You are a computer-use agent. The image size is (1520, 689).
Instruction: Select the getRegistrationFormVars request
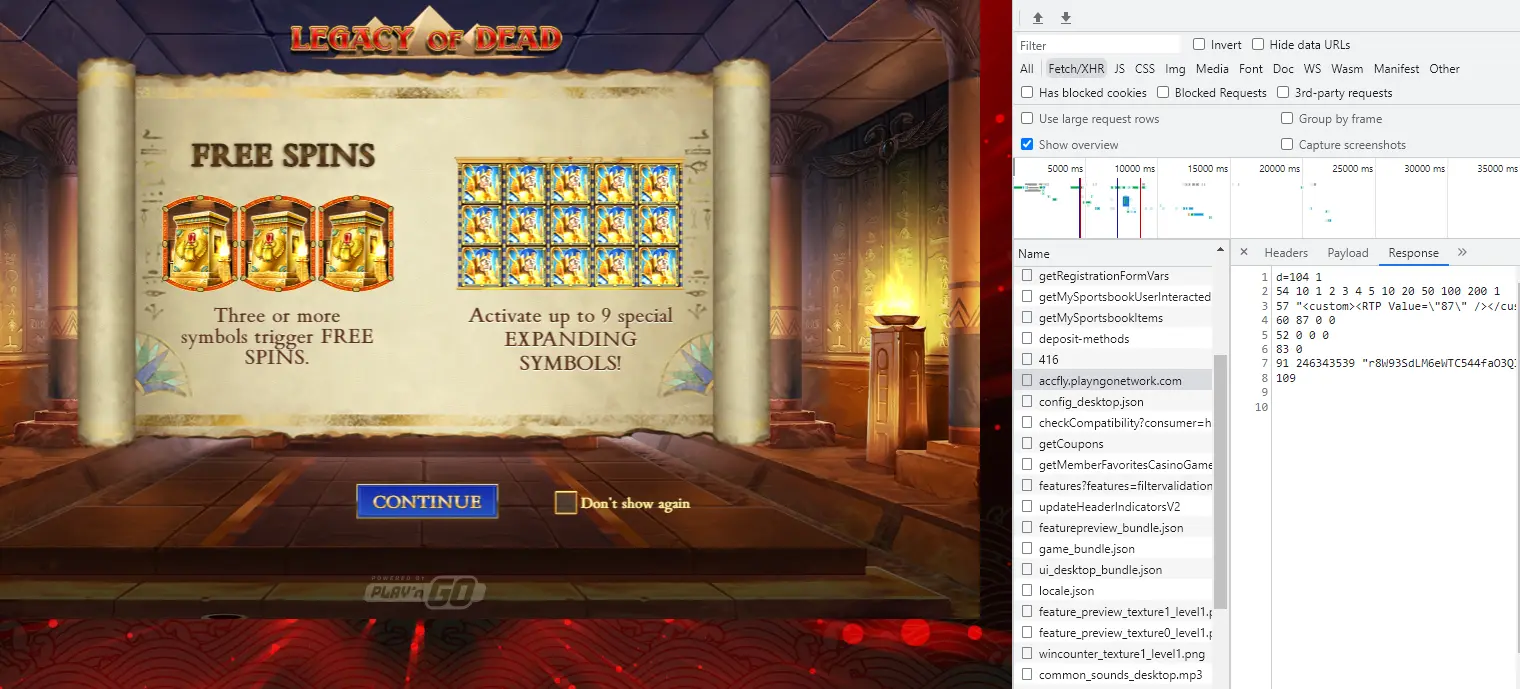(x=1113, y=276)
